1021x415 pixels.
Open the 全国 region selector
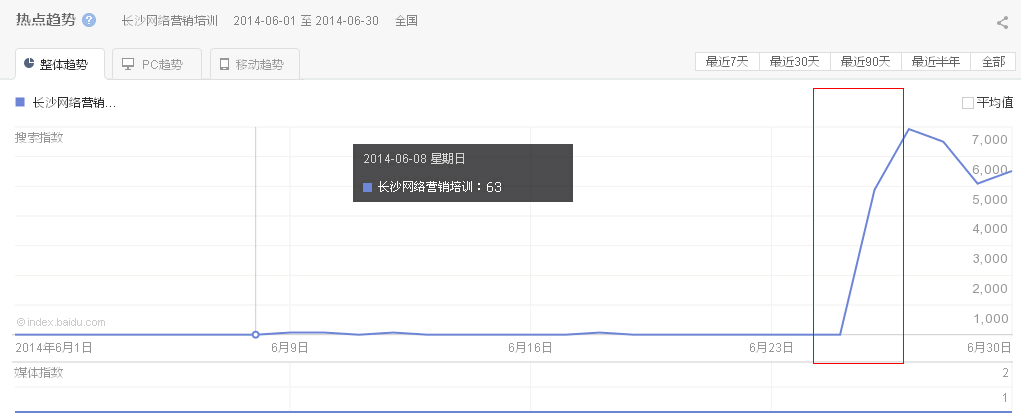point(407,21)
